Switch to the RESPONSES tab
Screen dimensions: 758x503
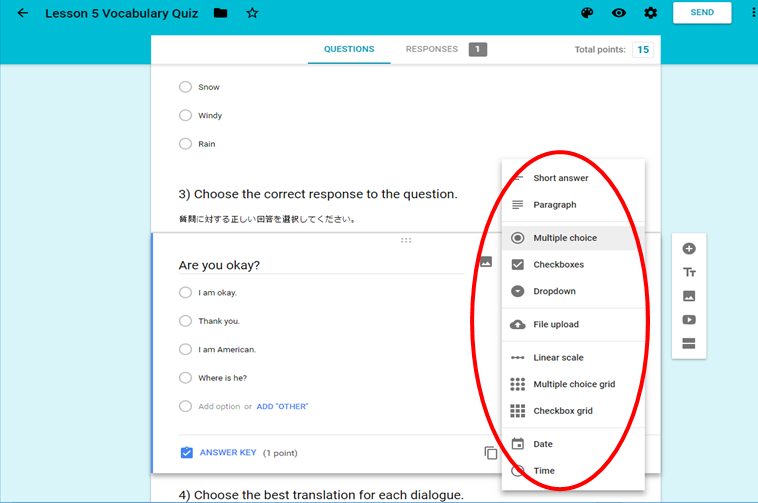click(432, 49)
